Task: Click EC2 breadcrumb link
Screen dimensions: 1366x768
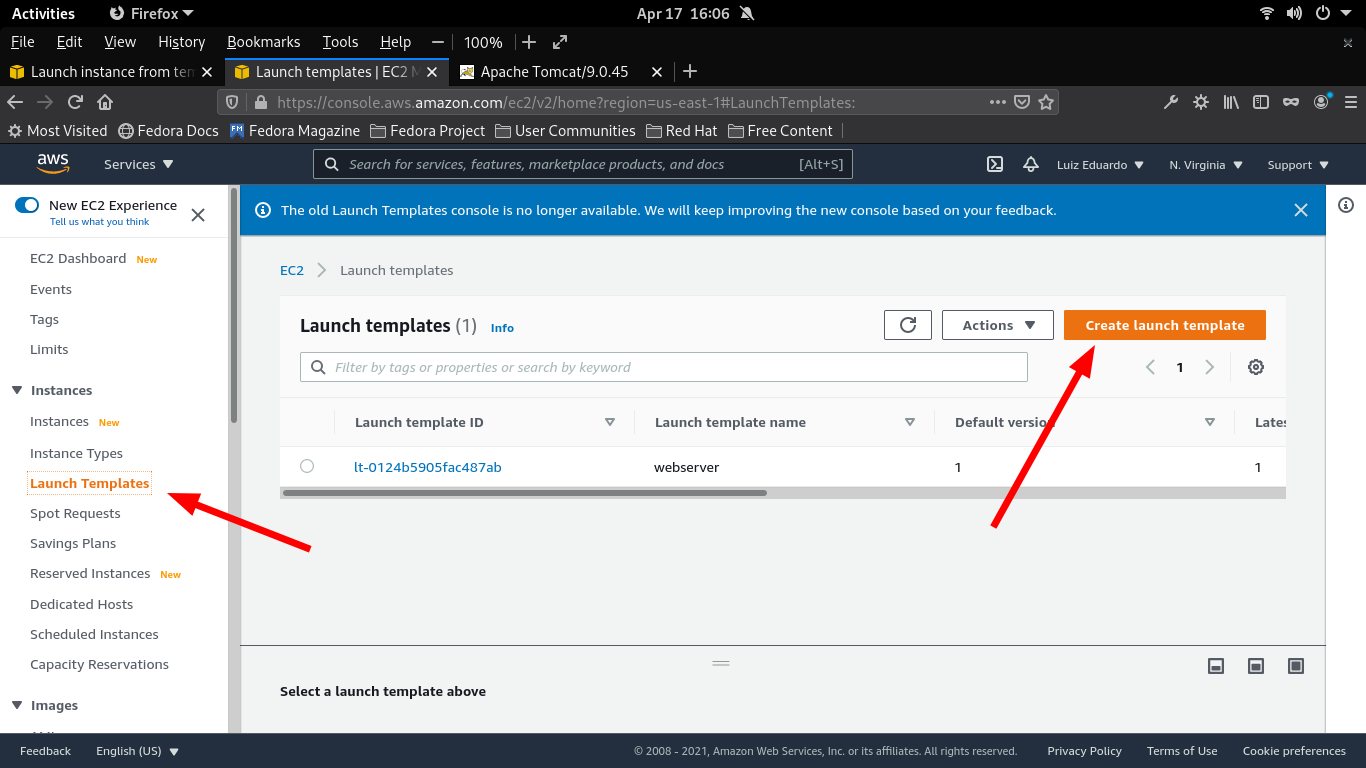Action: tap(292, 270)
